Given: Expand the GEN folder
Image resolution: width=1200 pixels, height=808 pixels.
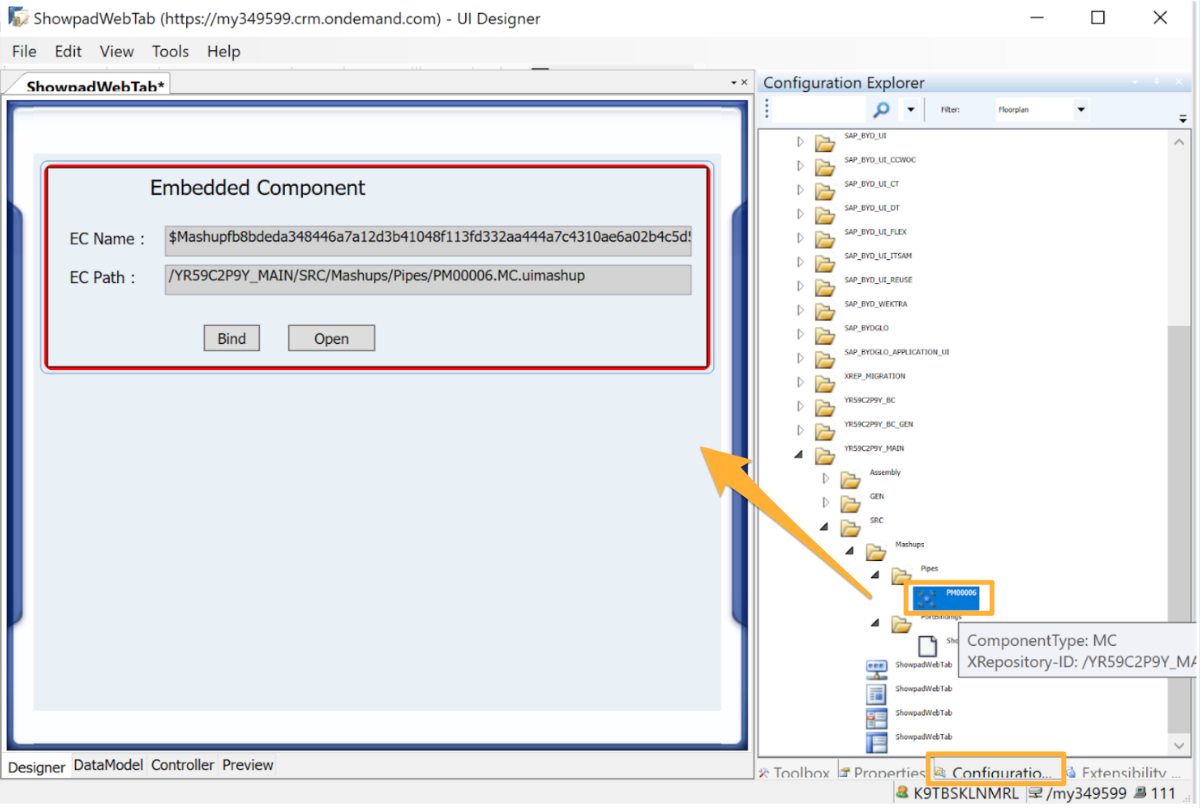Looking at the screenshot, I should coord(825,503).
